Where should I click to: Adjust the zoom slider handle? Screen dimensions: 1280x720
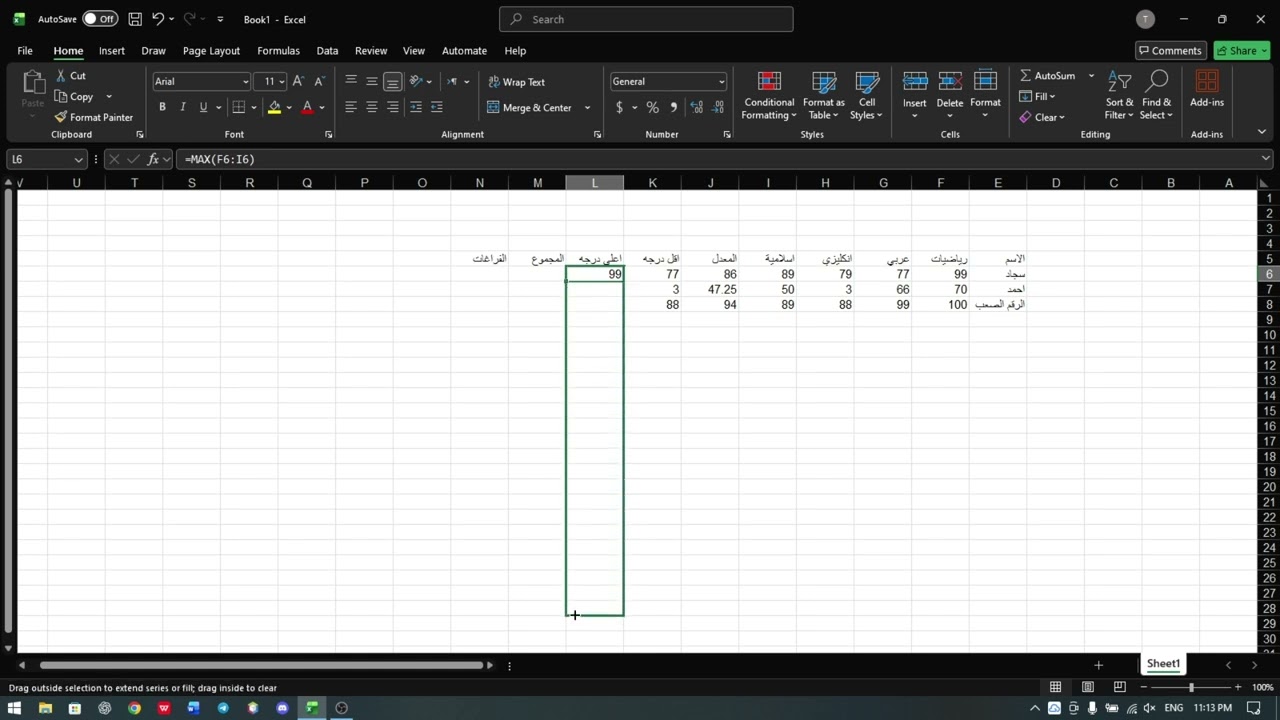coord(1191,688)
